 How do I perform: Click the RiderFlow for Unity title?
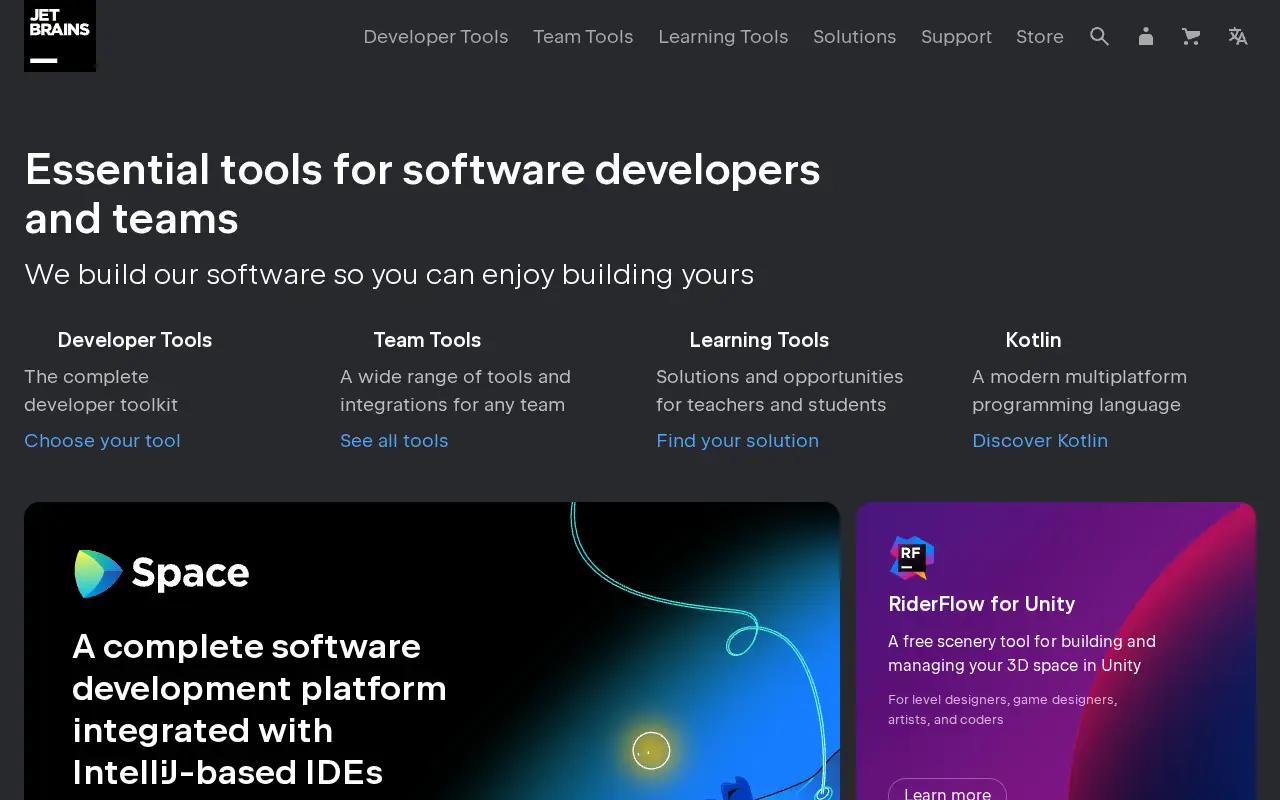(981, 604)
